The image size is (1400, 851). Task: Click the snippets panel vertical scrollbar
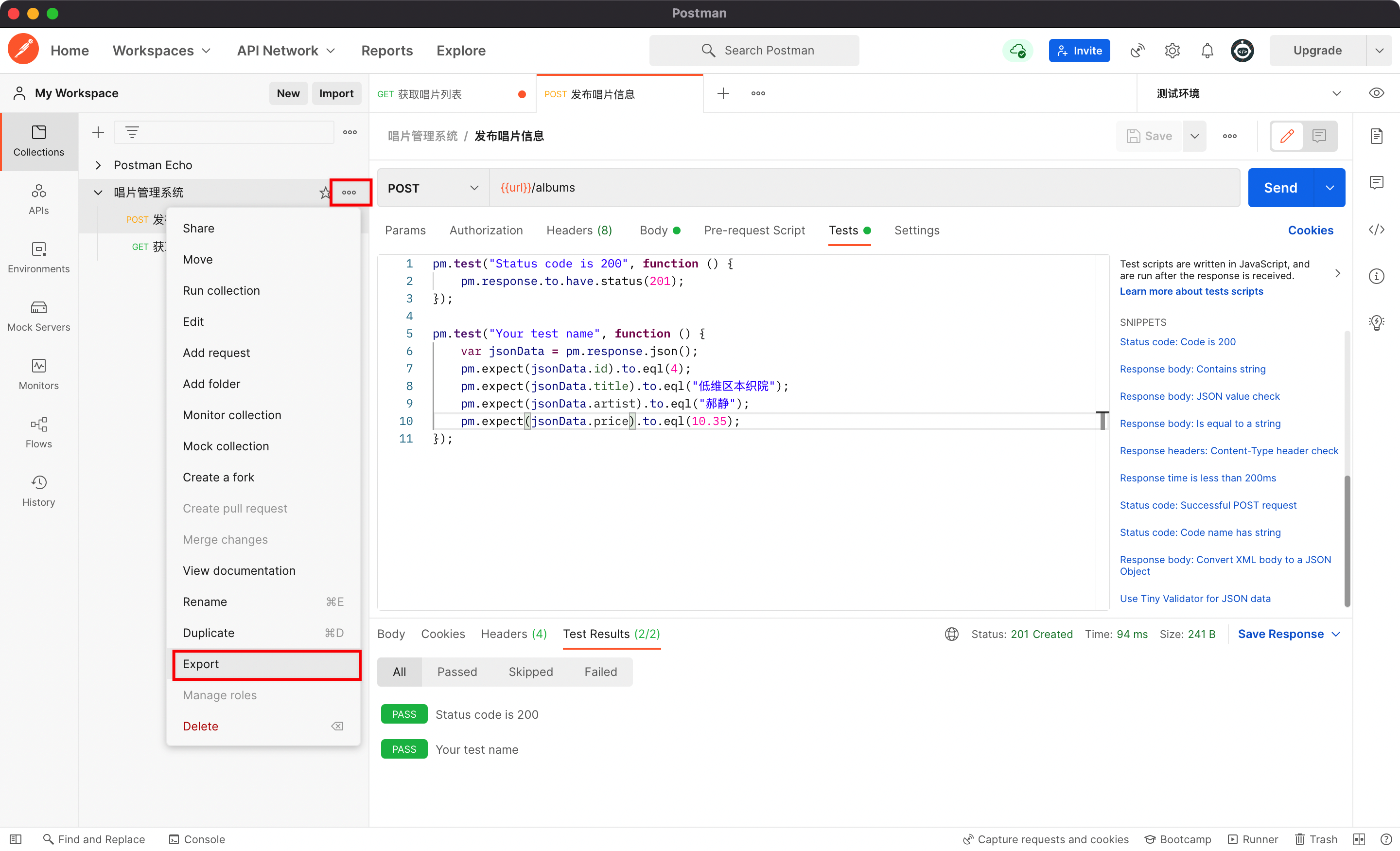(1347, 540)
